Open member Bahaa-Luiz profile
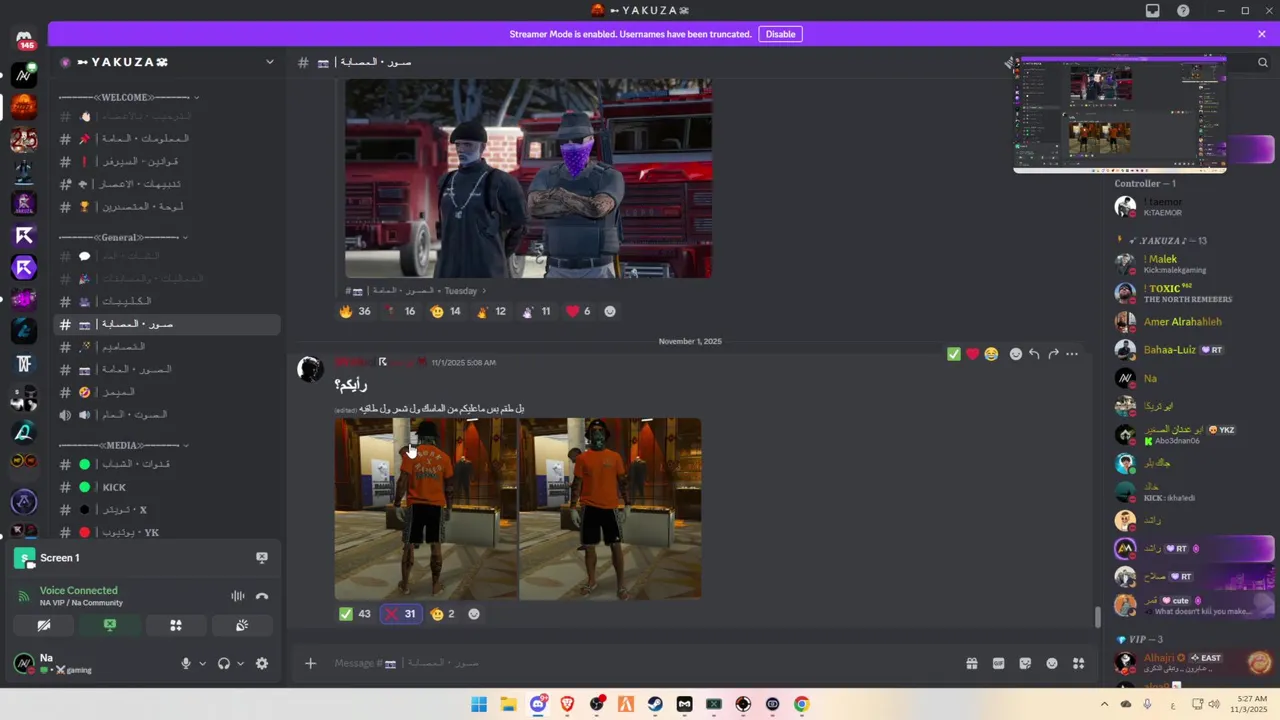This screenshot has width=1280, height=720. coord(1191,350)
